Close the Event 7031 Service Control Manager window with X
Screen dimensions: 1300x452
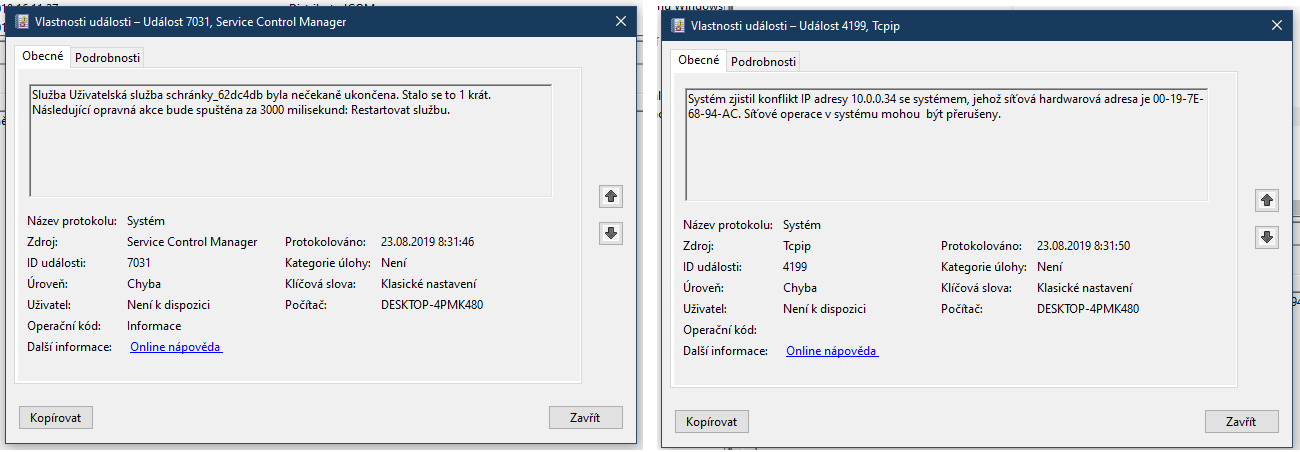tap(621, 21)
